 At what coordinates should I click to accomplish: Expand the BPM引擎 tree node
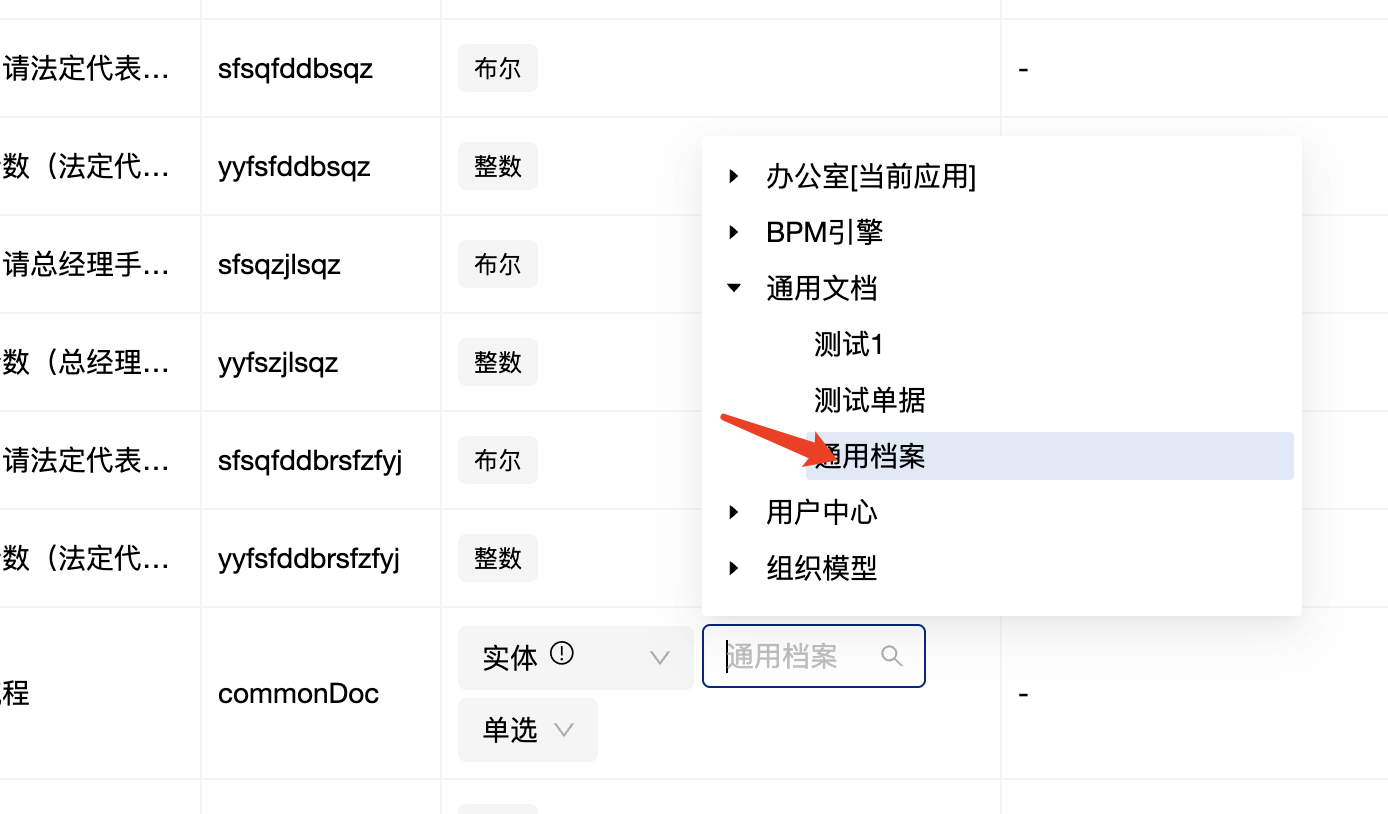[x=734, y=233]
